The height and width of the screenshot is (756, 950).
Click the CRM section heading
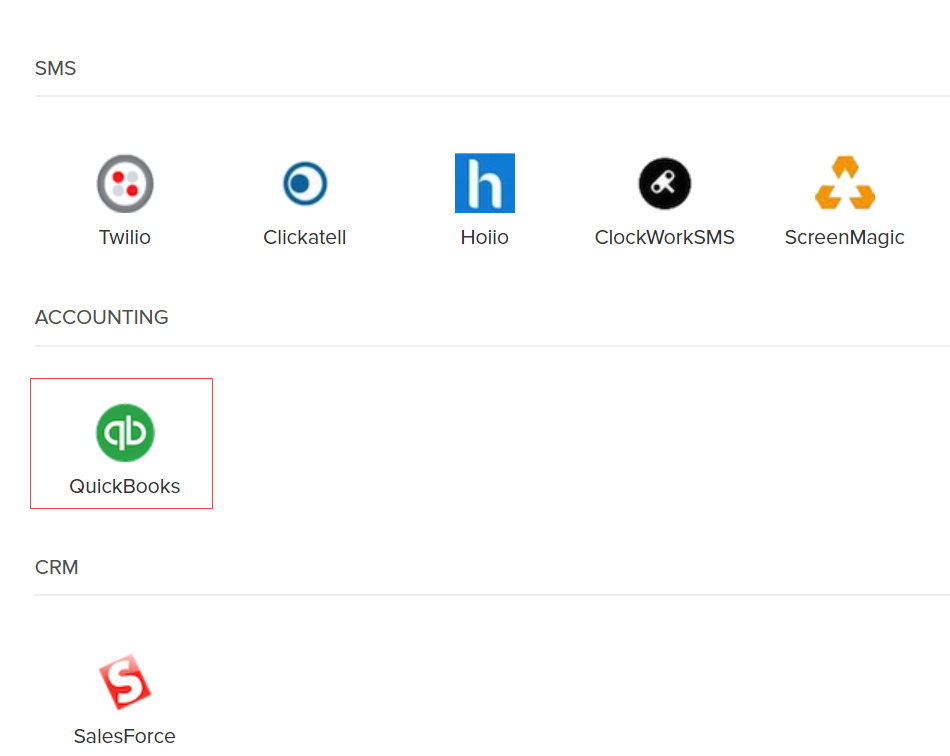click(x=57, y=567)
